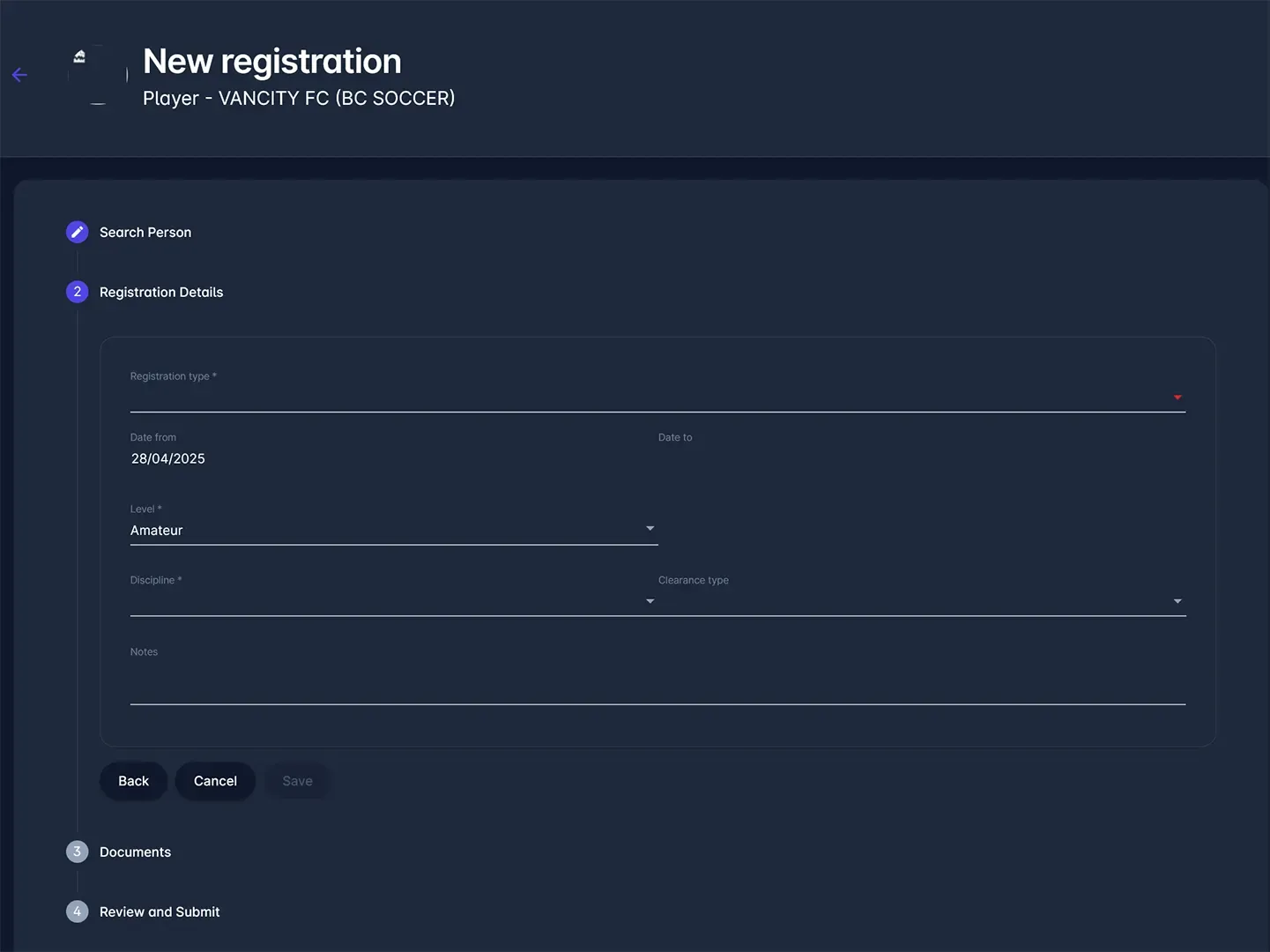Open the Discipline dropdown
The width and height of the screenshot is (1270, 952).
pos(650,601)
